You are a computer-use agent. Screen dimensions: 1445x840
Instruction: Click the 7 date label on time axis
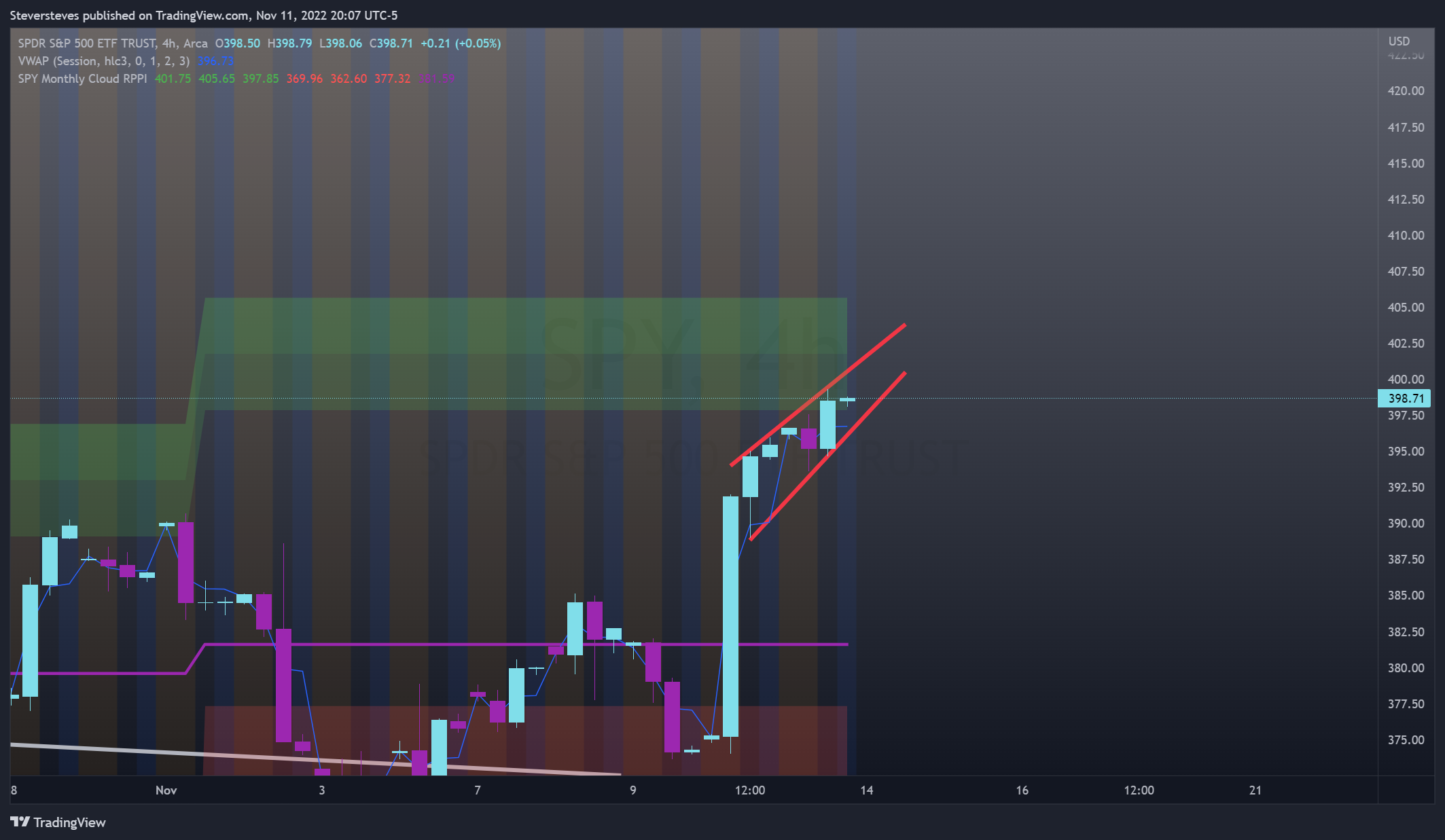click(478, 790)
